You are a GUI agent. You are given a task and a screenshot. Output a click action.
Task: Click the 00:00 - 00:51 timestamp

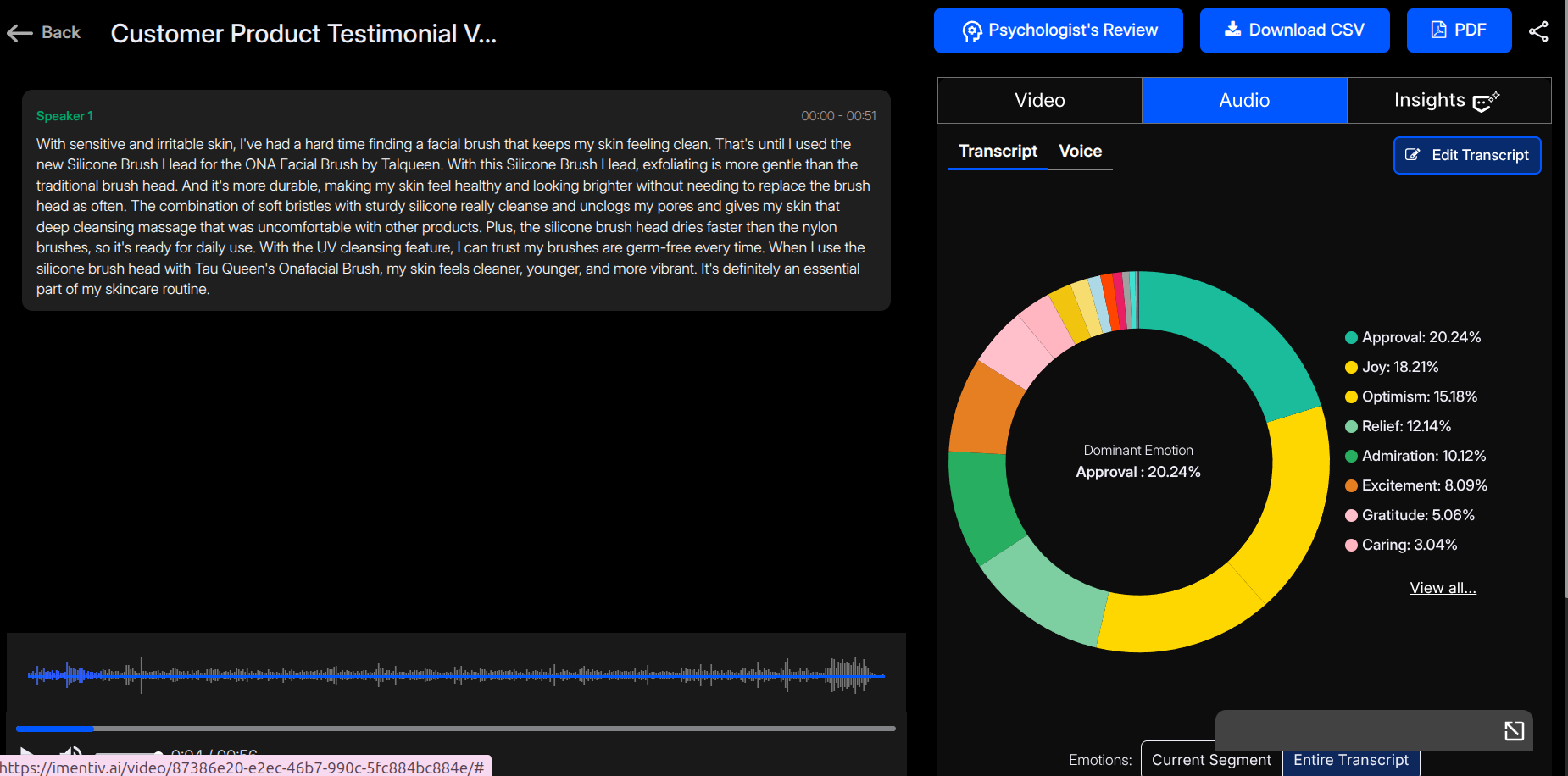click(838, 116)
